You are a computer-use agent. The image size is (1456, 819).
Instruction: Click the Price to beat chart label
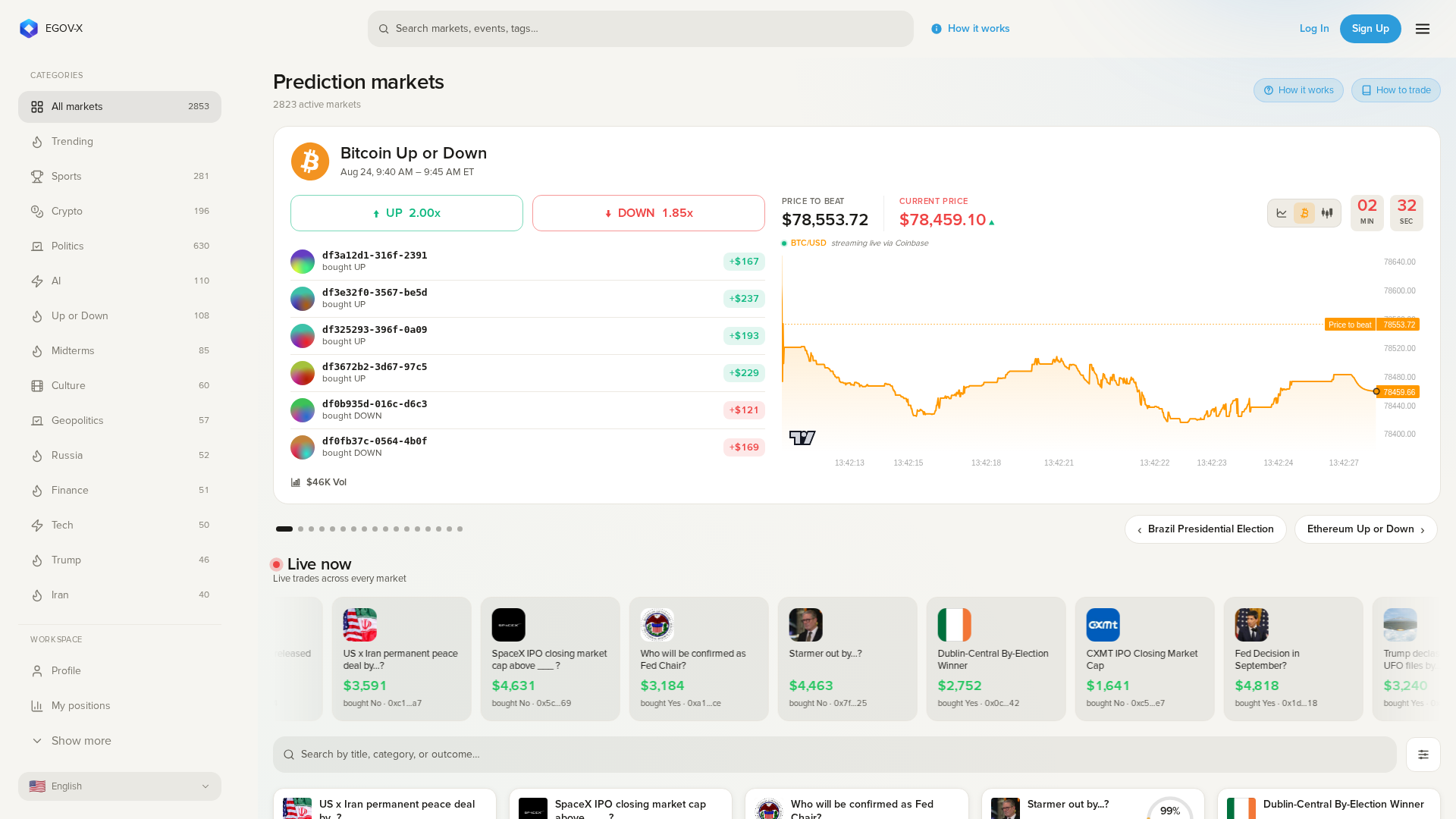[1350, 325]
